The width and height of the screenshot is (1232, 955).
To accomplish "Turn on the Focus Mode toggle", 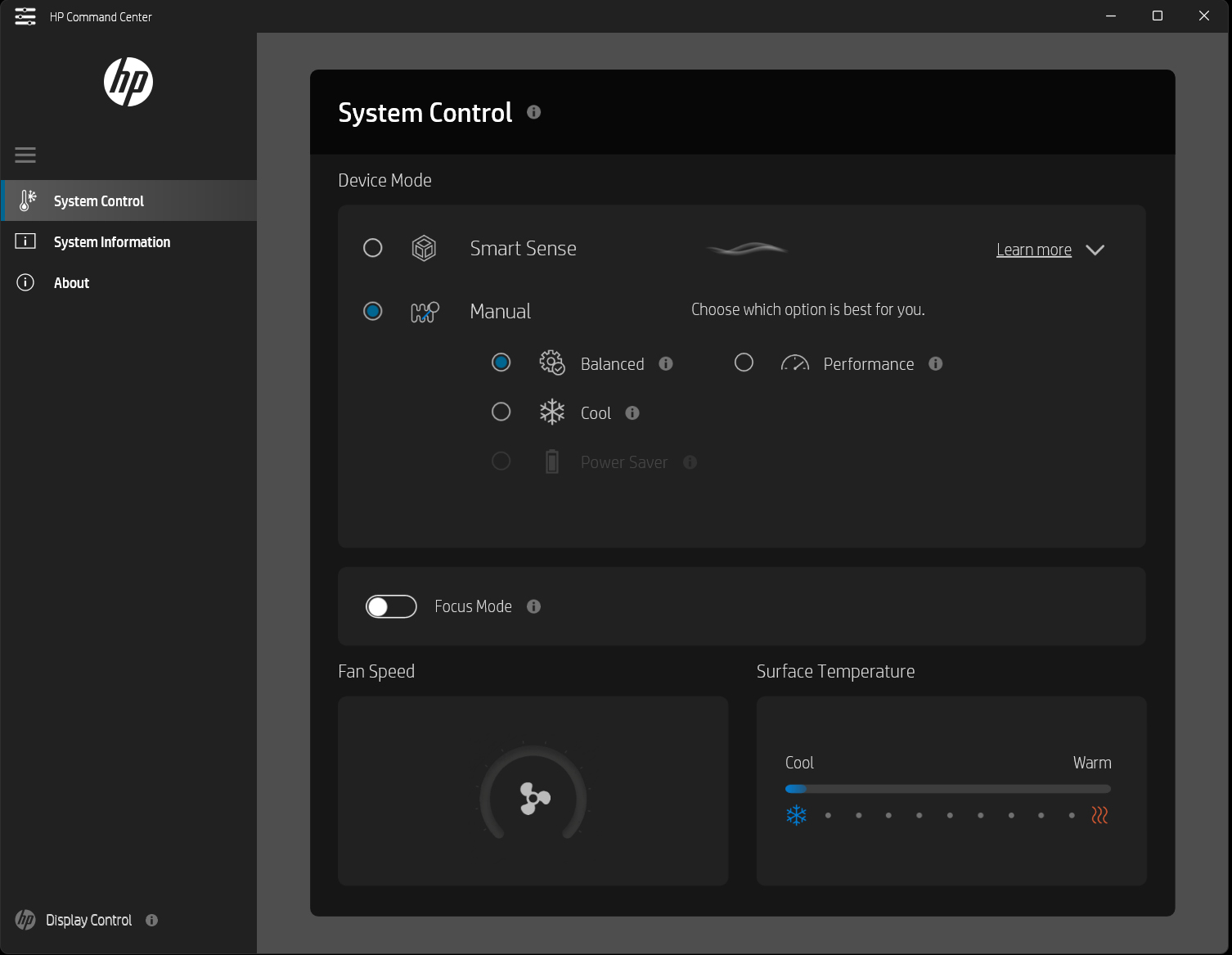I will click(391, 606).
